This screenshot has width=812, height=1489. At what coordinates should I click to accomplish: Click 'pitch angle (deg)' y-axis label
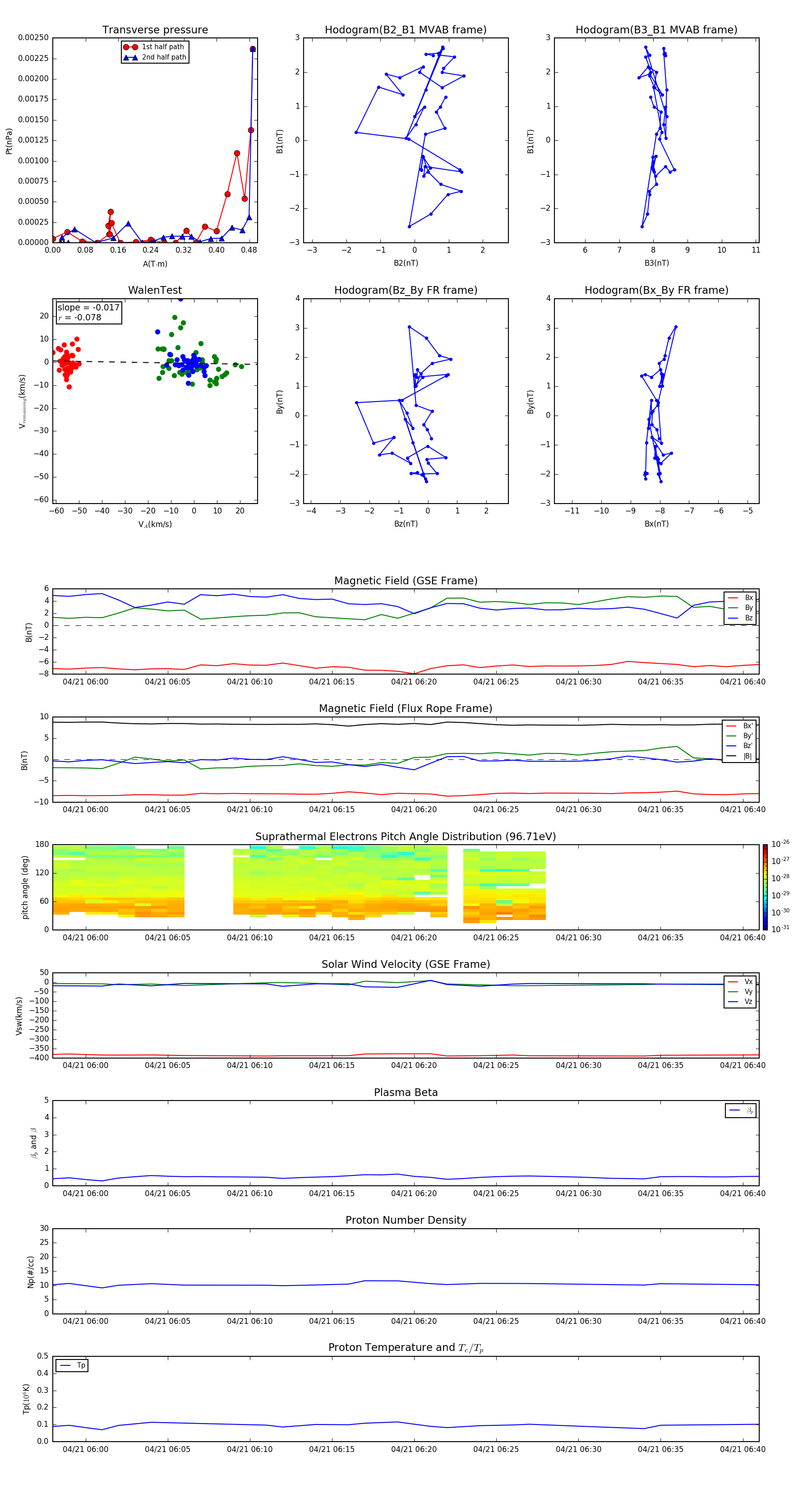coord(25,887)
